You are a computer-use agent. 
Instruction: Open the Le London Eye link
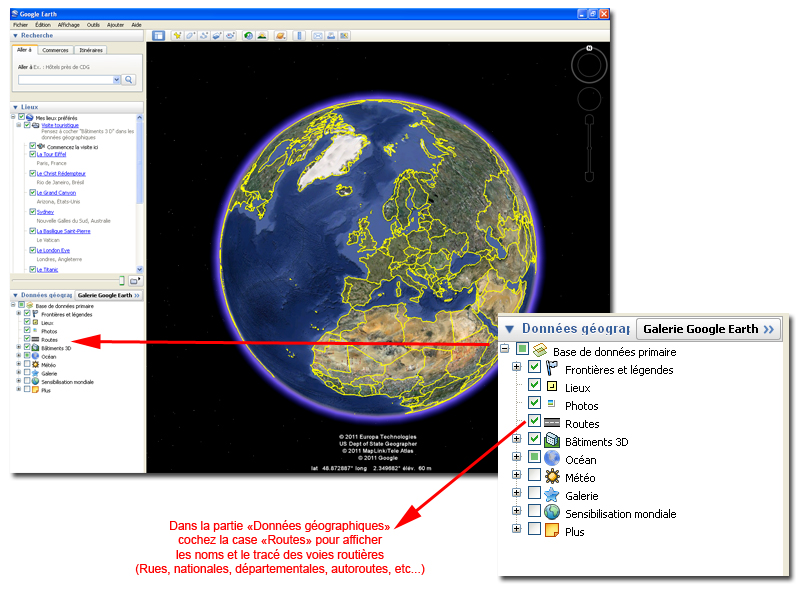(53, 251)
